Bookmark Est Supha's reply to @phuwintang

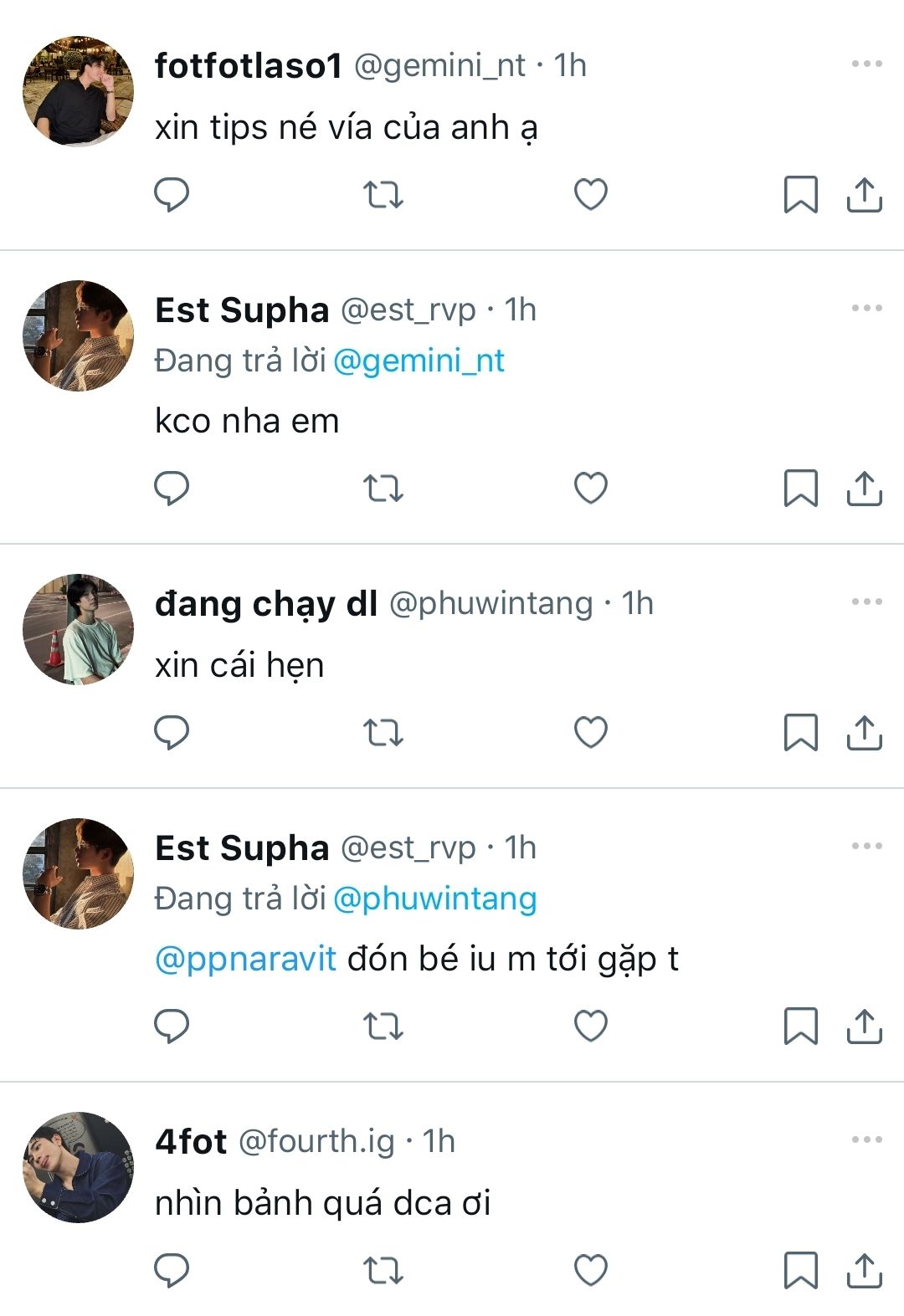pos(800,1027)
